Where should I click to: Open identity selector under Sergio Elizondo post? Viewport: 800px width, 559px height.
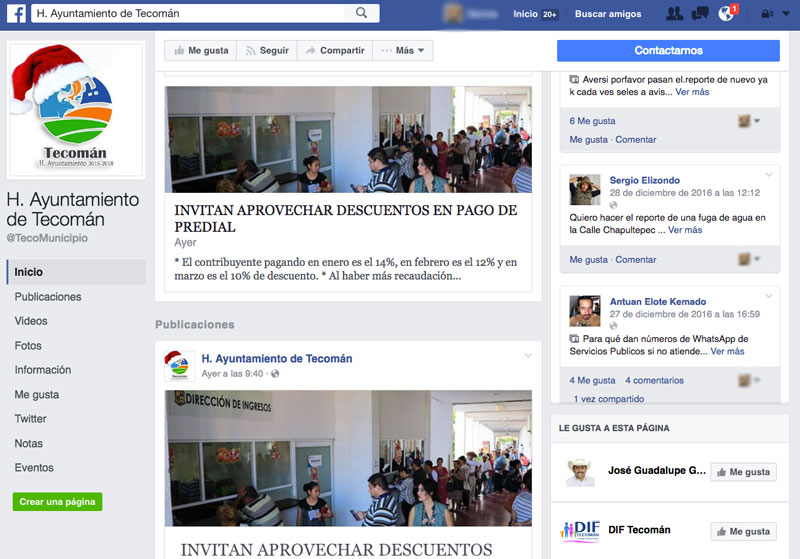[748, 259]
